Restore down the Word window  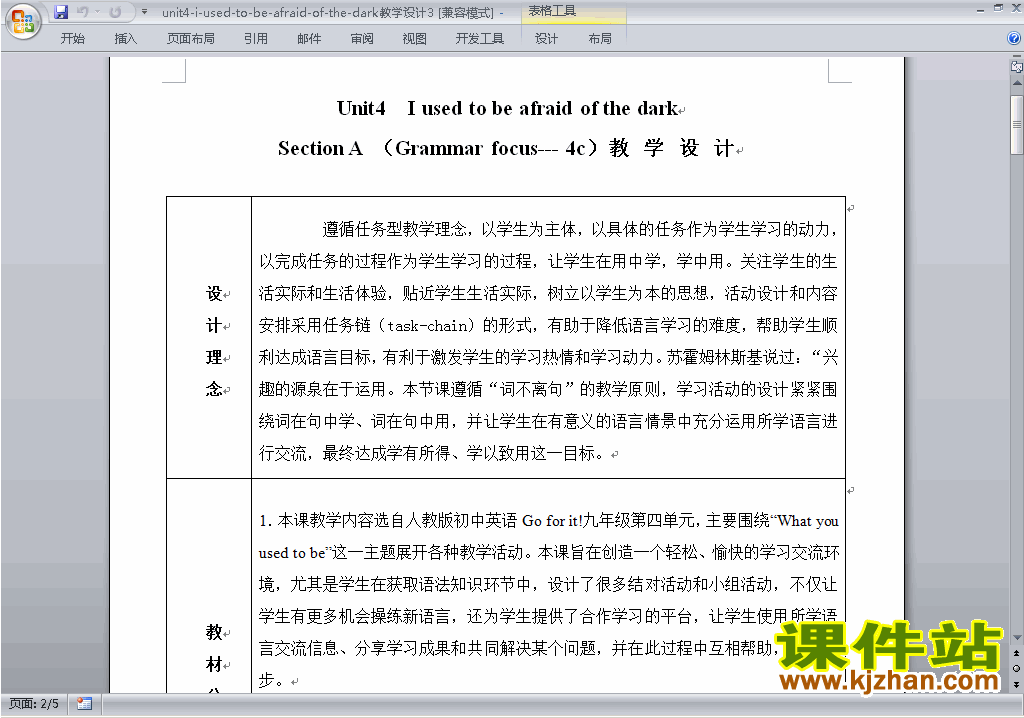click(x=998, y=9)
